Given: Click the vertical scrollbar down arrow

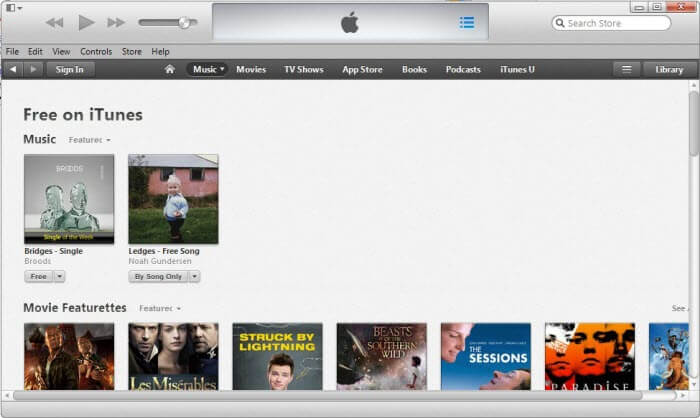Looking at the screenshot, I should tap(693, 385).
